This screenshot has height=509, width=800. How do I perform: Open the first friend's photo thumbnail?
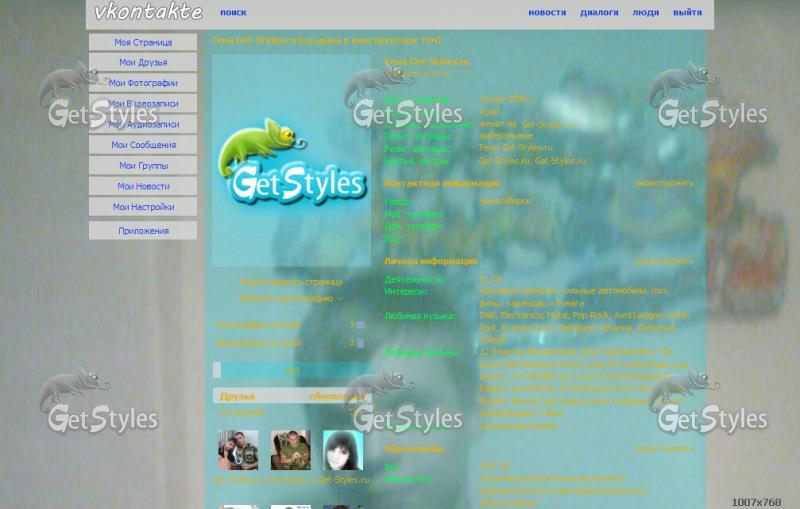coord(238,450)
